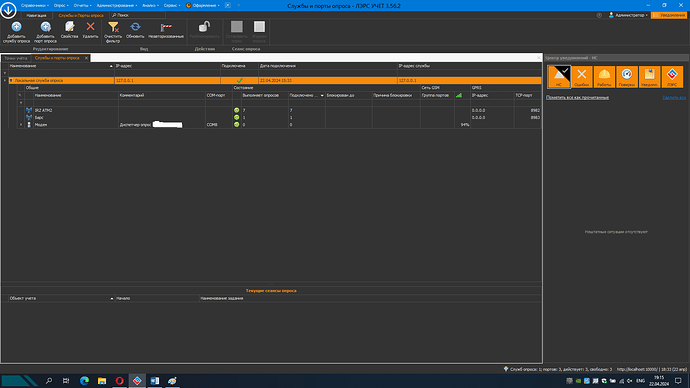Sort by the Объект учета column header
The image size is (690, 388).
[61, 298]
